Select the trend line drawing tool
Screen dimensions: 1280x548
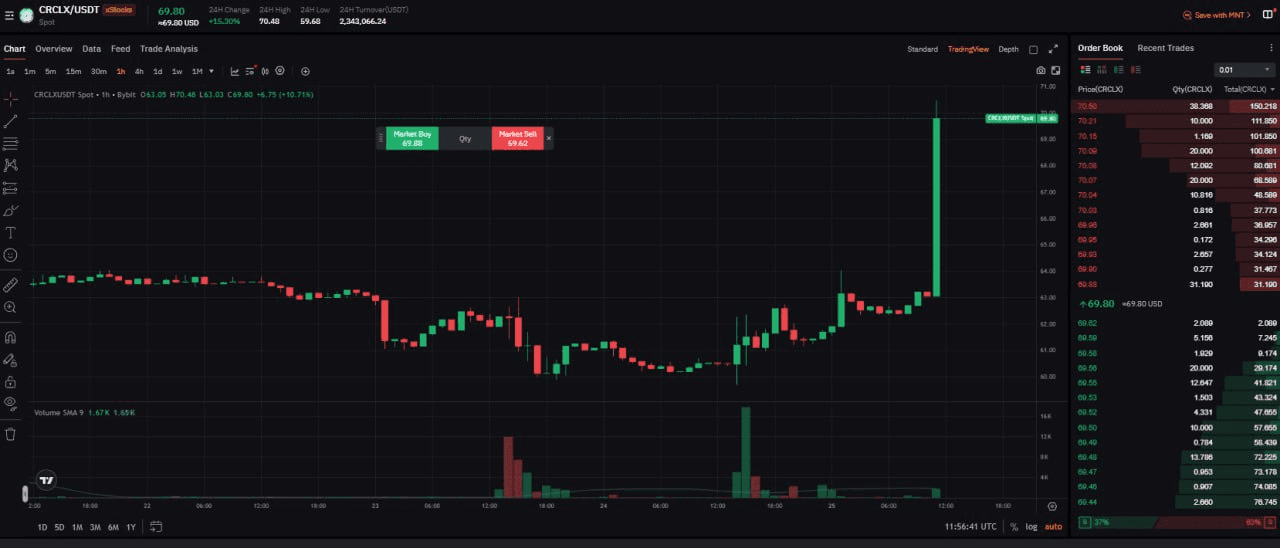(x=11, y=121)
